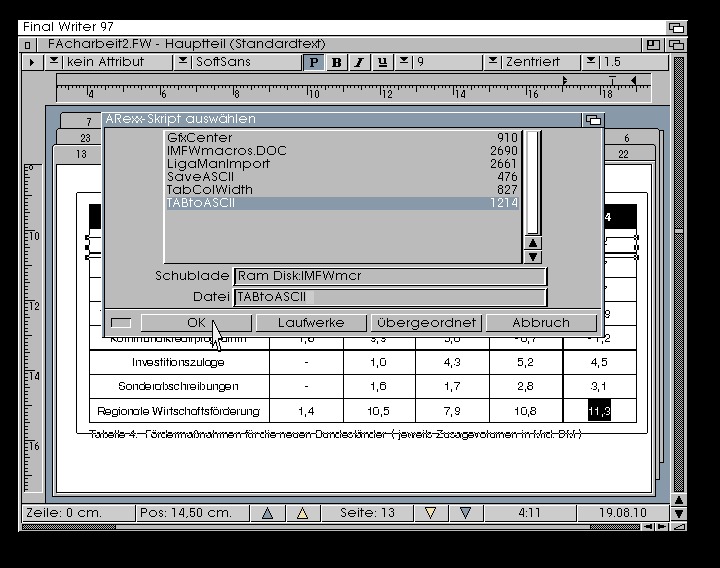Click the yellow up-arrow in status bar

pyautogui.click(x=301, y=513)
